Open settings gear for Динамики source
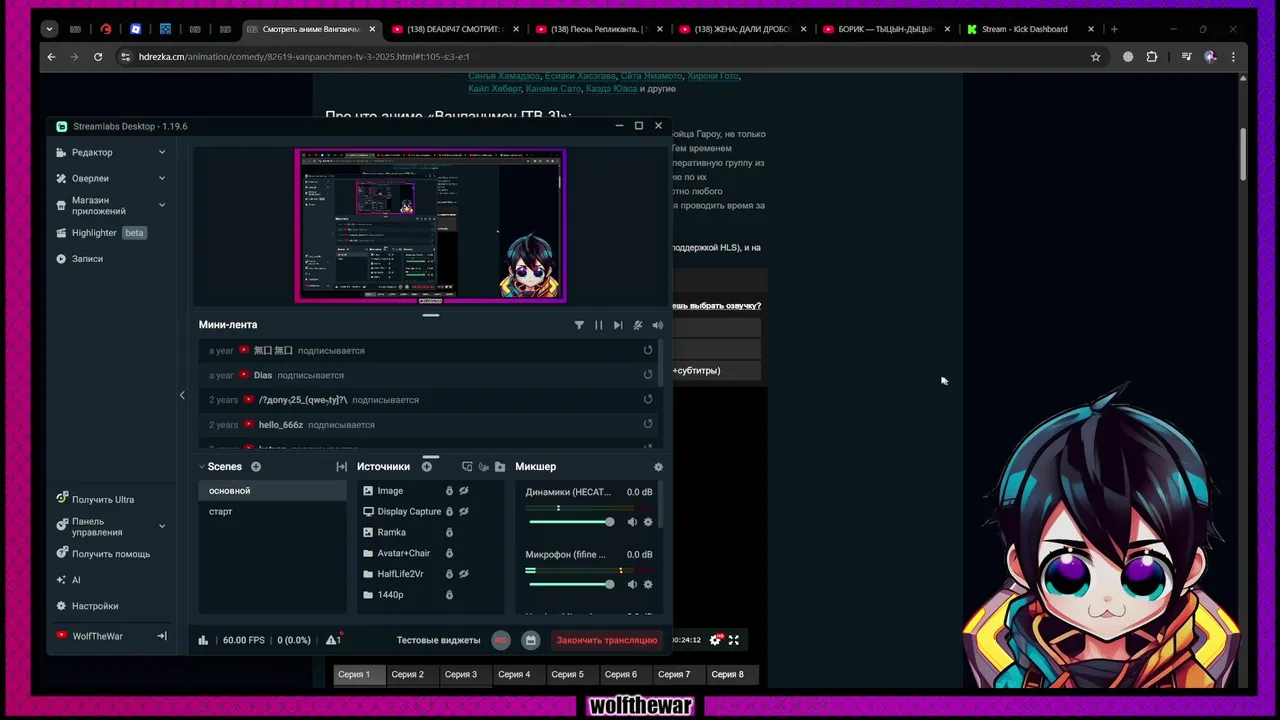The width and height of the screenshot is (1280, 720). click(x=648, y=522)
